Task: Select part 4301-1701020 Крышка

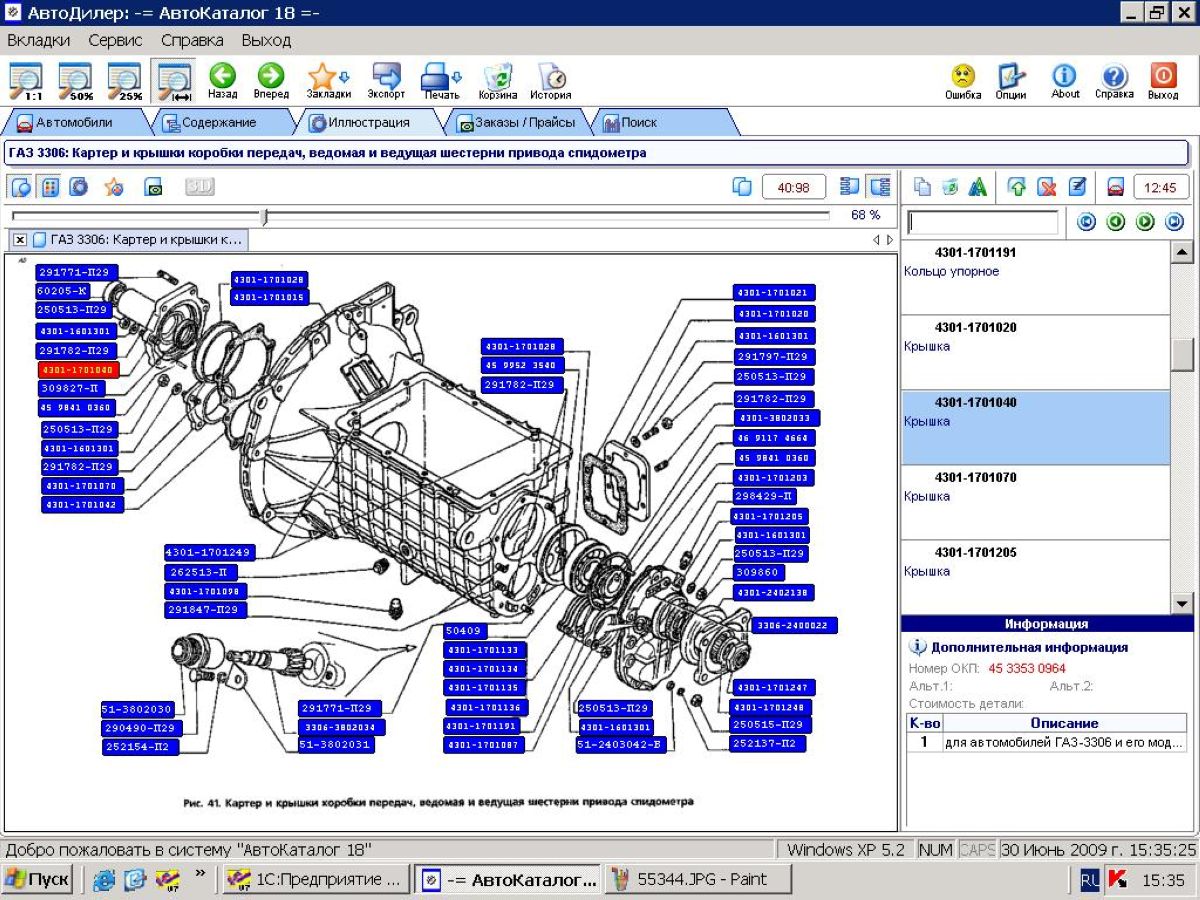Action: (1035, 352)
